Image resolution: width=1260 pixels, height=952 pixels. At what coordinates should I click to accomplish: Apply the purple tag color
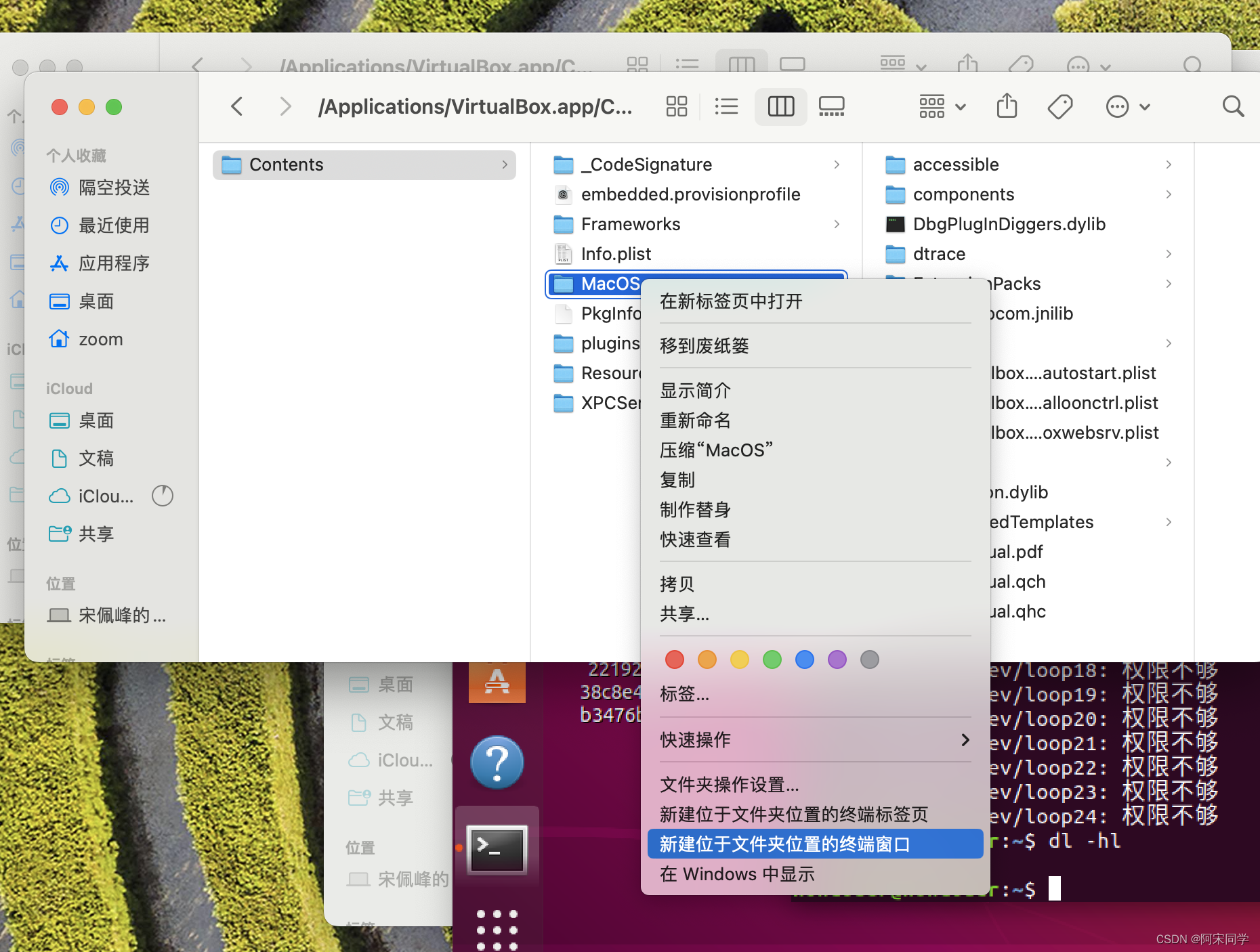click(837, 659)
